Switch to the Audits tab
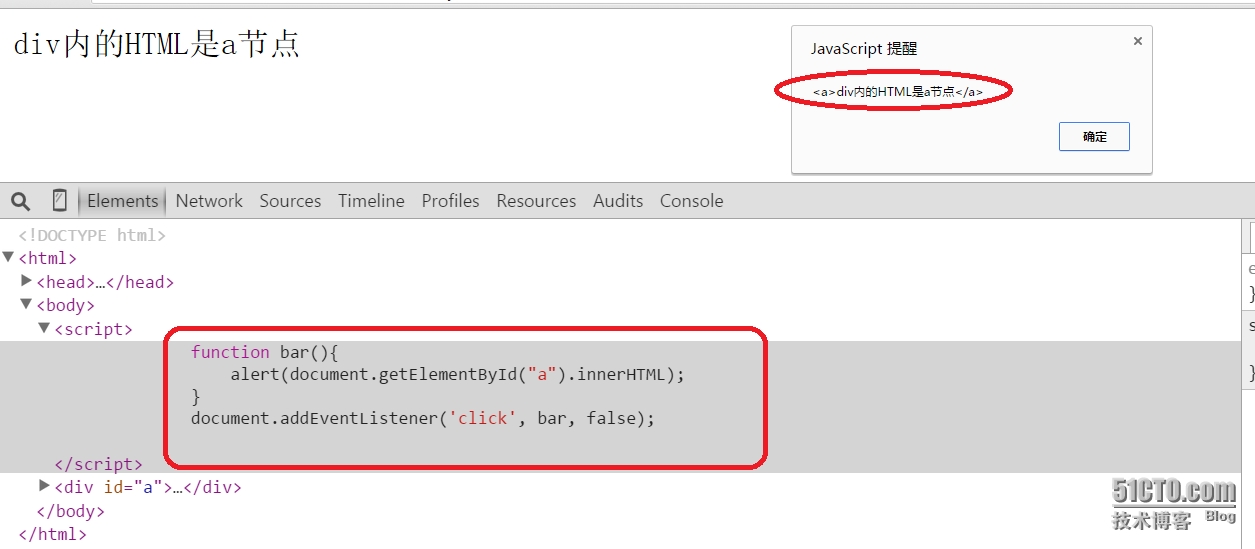 618,201
